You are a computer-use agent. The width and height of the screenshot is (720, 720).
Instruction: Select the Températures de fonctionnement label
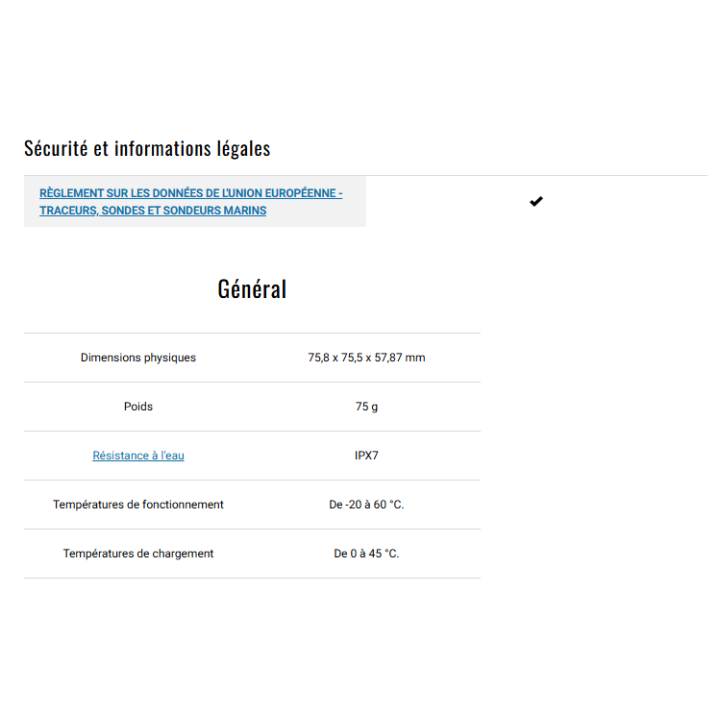138,505
